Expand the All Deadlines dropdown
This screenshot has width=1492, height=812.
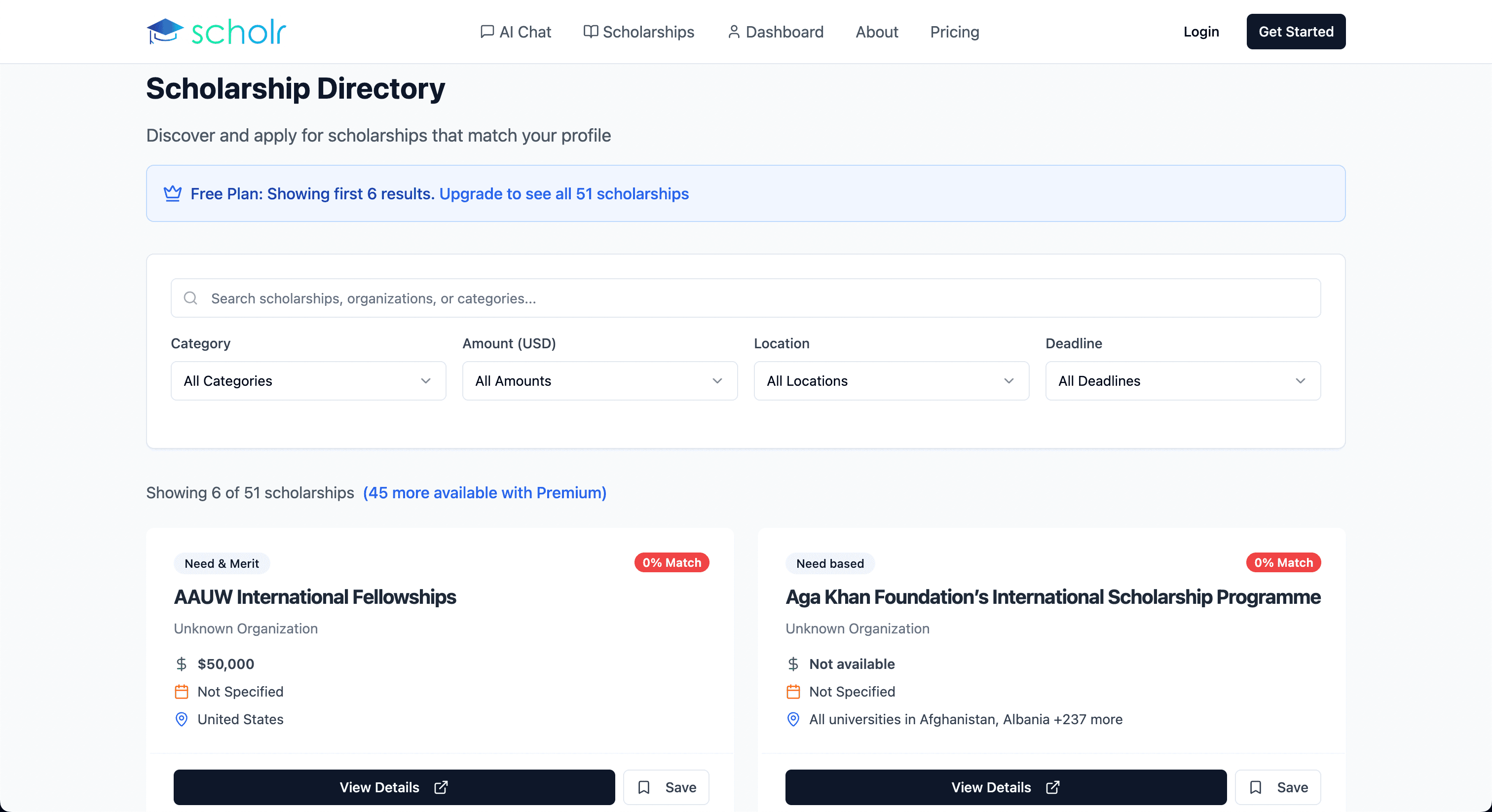(x=1183, y=380)
